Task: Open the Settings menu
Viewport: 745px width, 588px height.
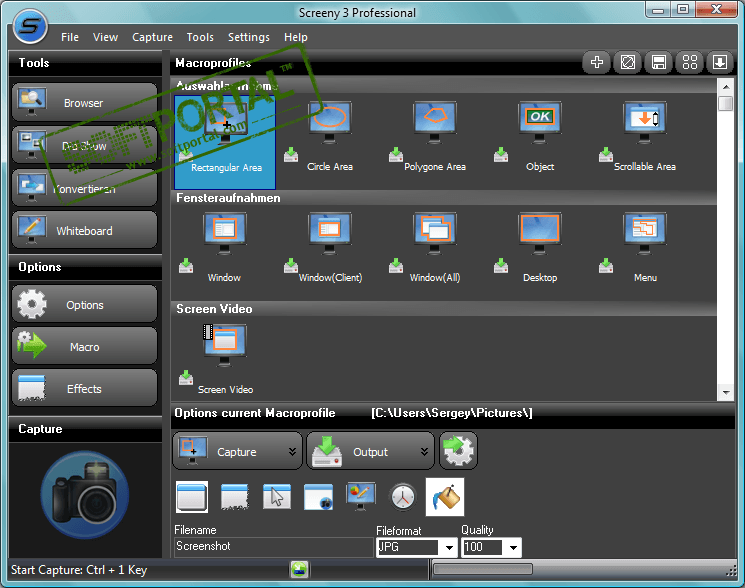Action: 248,37
